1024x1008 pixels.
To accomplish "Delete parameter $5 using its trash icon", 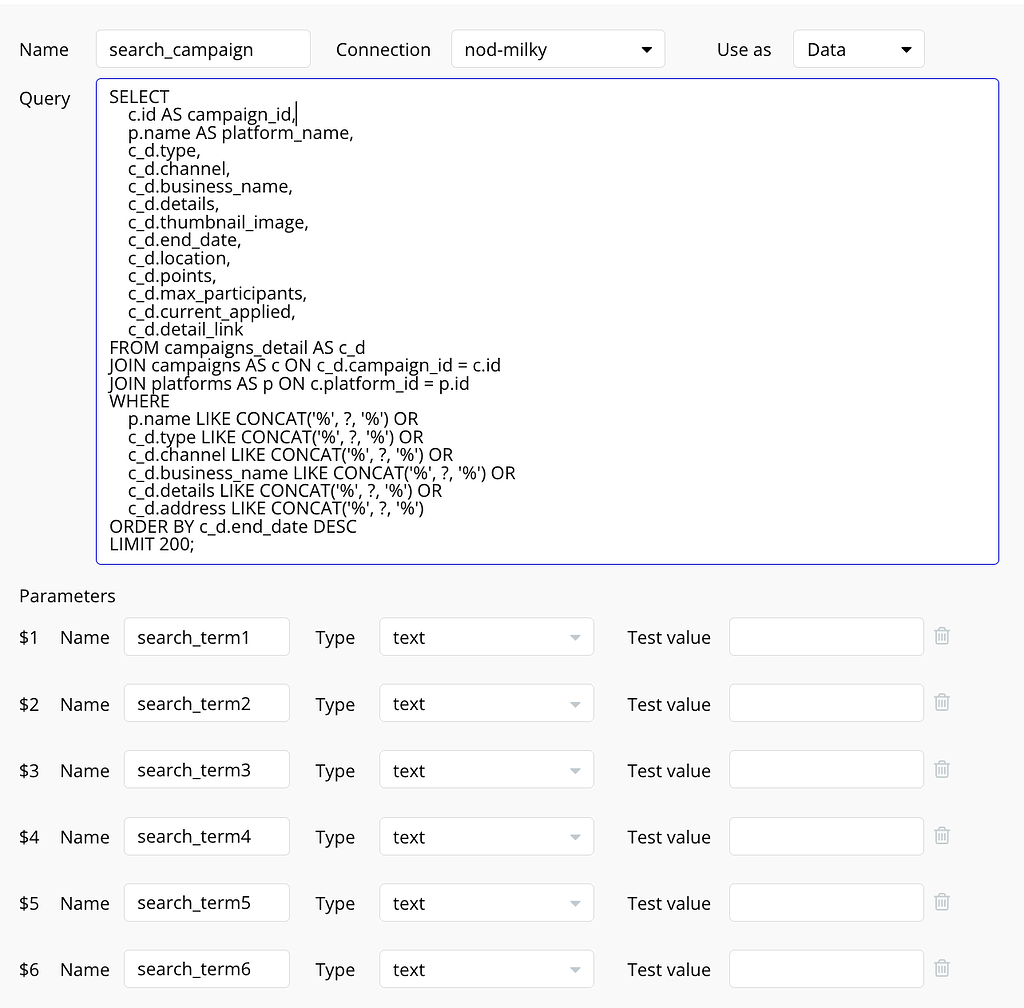I will (x=941, y=901).
